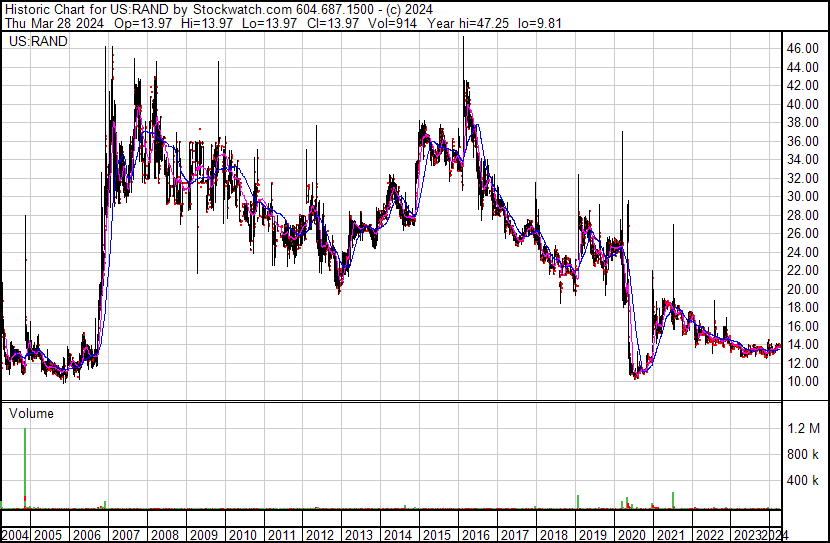Viewport: 830px width, 543px height.
Task: Click the 20.00 price axis label
Action: tap(803, 289)
